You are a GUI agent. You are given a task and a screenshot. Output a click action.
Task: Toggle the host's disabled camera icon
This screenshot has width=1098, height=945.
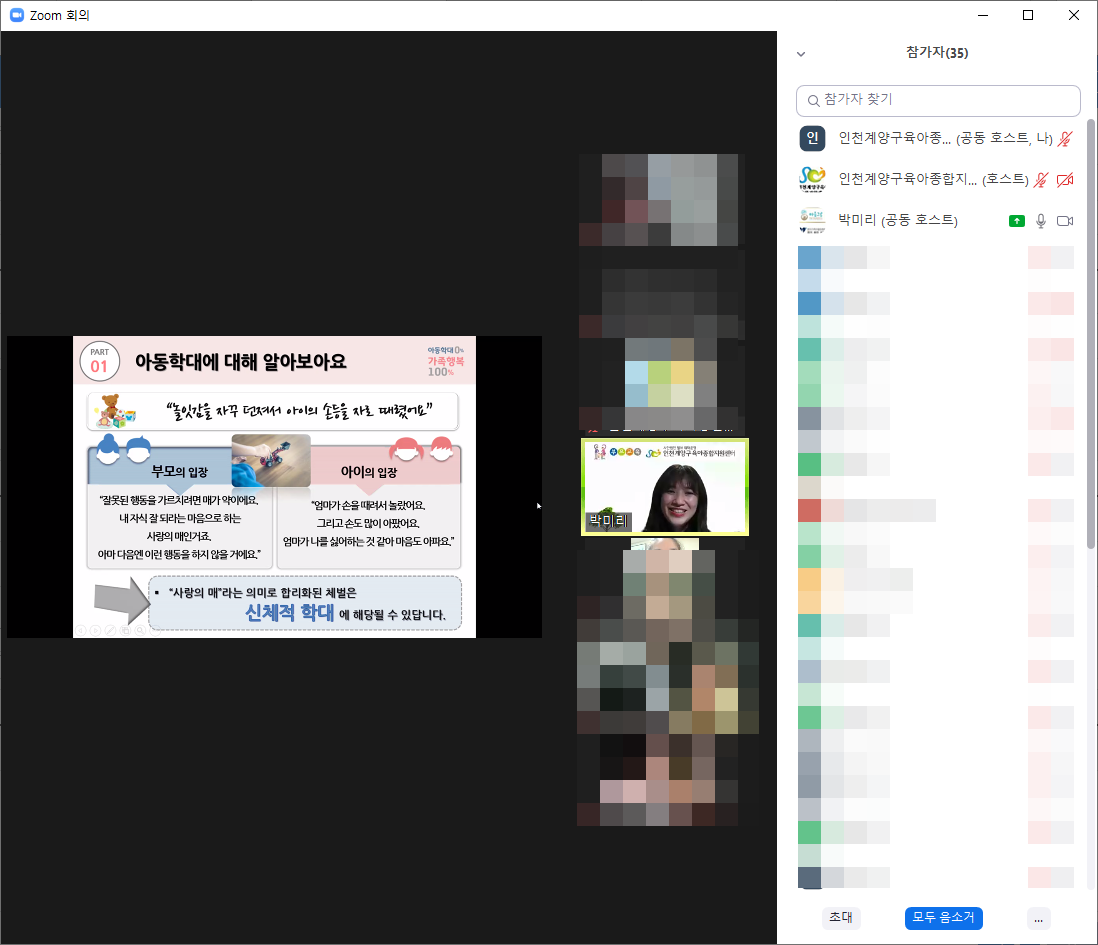(1065, 180)
